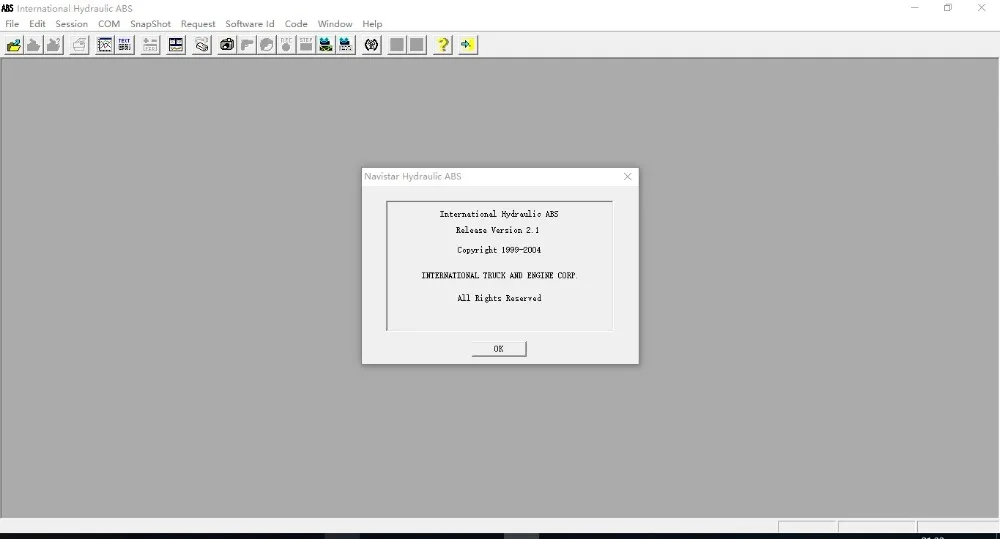Open the Session menu
Image resolution: width=1000 pixels, height=539 pixels.
point(71,24)
